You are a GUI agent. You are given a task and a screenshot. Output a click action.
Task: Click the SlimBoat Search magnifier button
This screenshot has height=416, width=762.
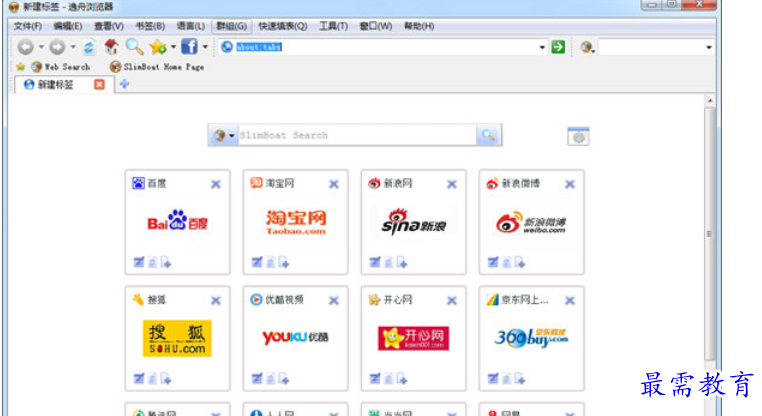[488, 136]
